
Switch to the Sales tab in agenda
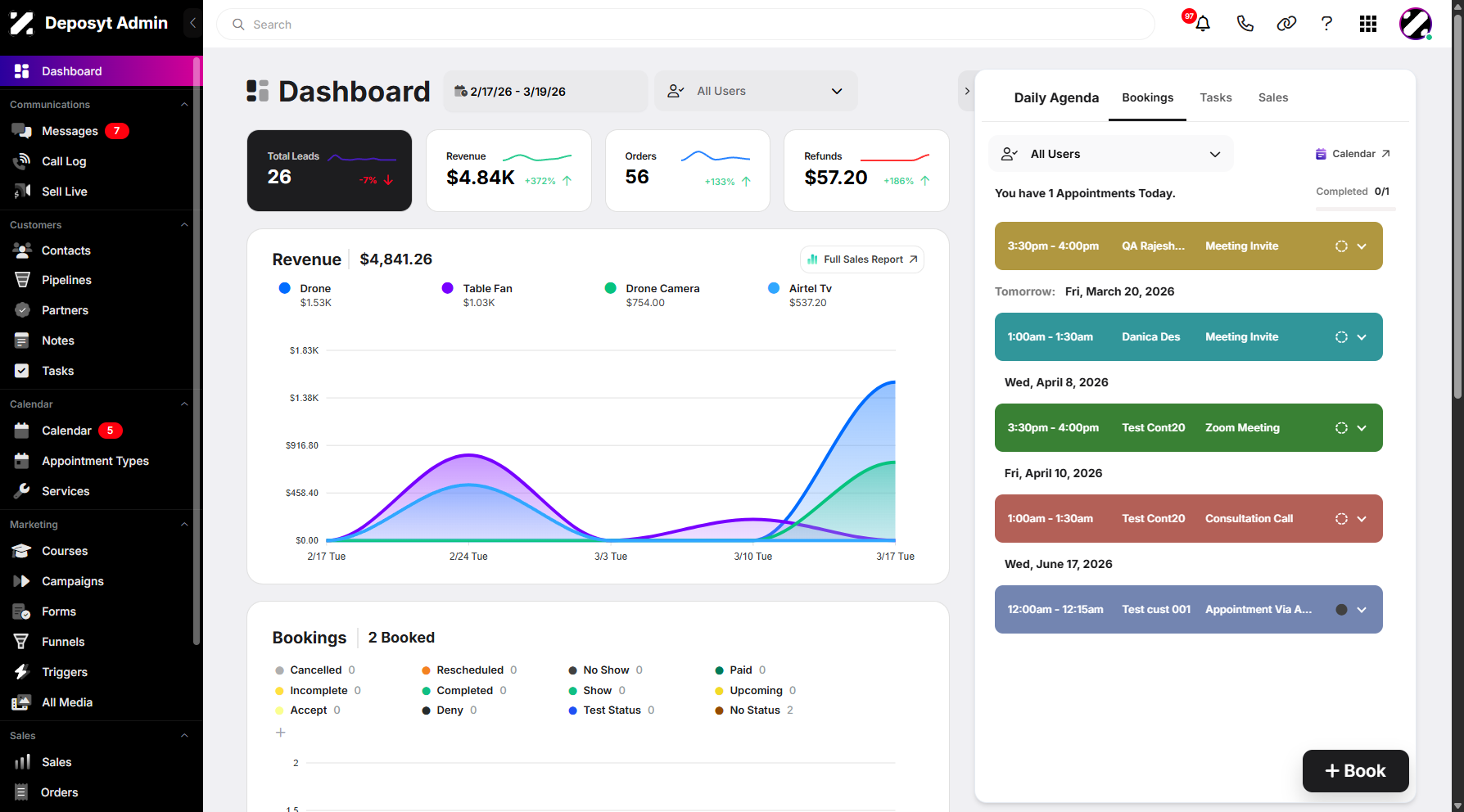[x=1272, y=97]
